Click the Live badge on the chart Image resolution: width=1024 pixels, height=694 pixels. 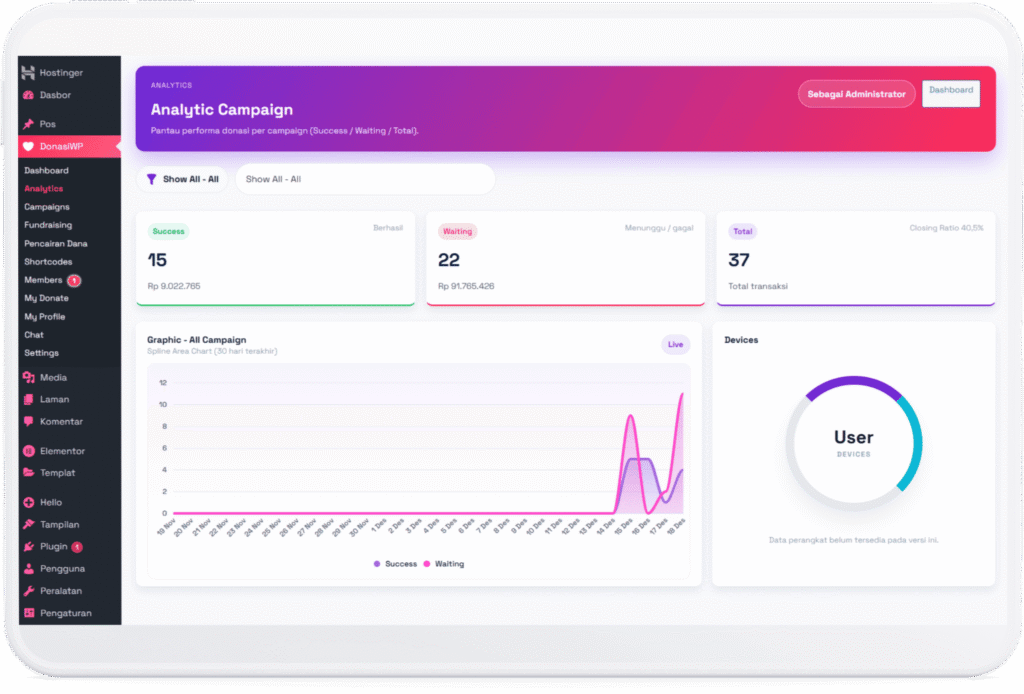675,344
